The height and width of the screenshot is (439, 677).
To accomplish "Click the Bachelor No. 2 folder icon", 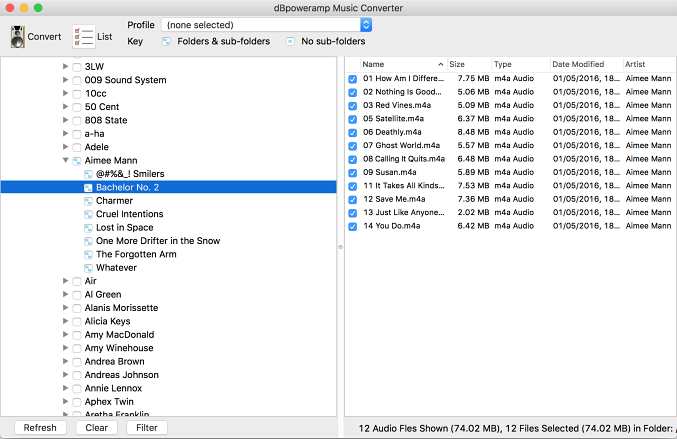I will pos(88,187).
